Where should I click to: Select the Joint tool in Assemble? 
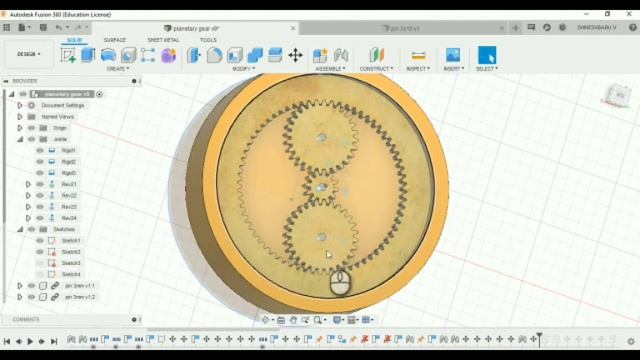[x=341, y=55]
